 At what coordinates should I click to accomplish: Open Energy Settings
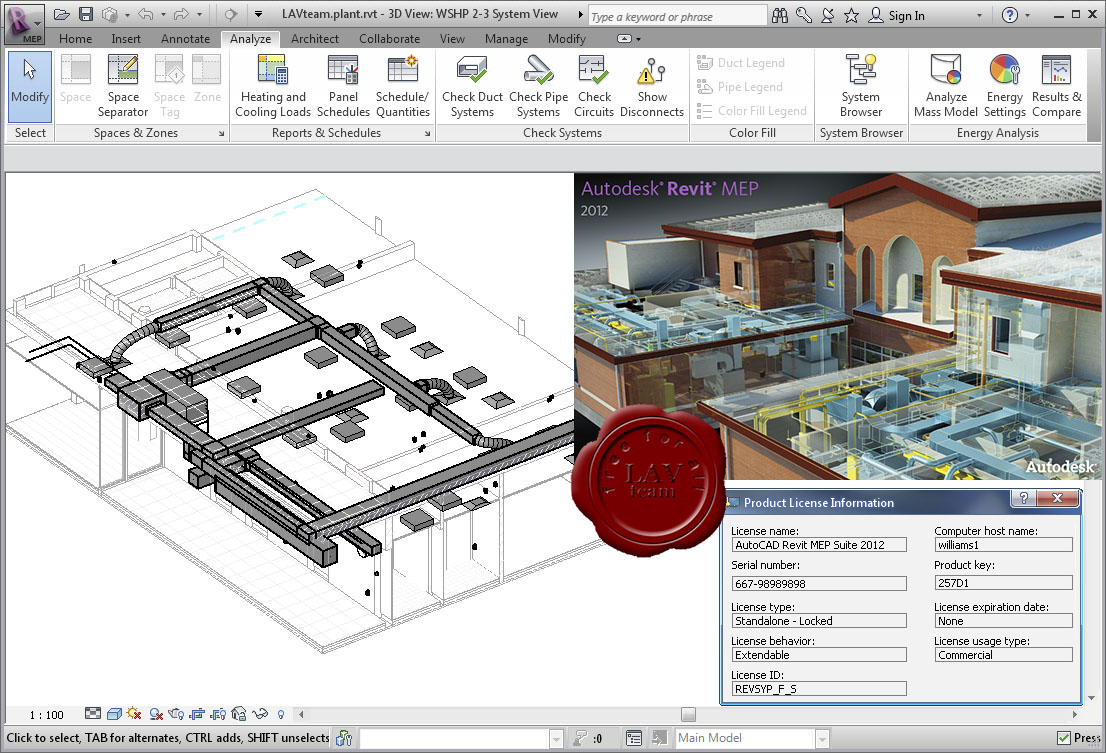pos(1004,86)
